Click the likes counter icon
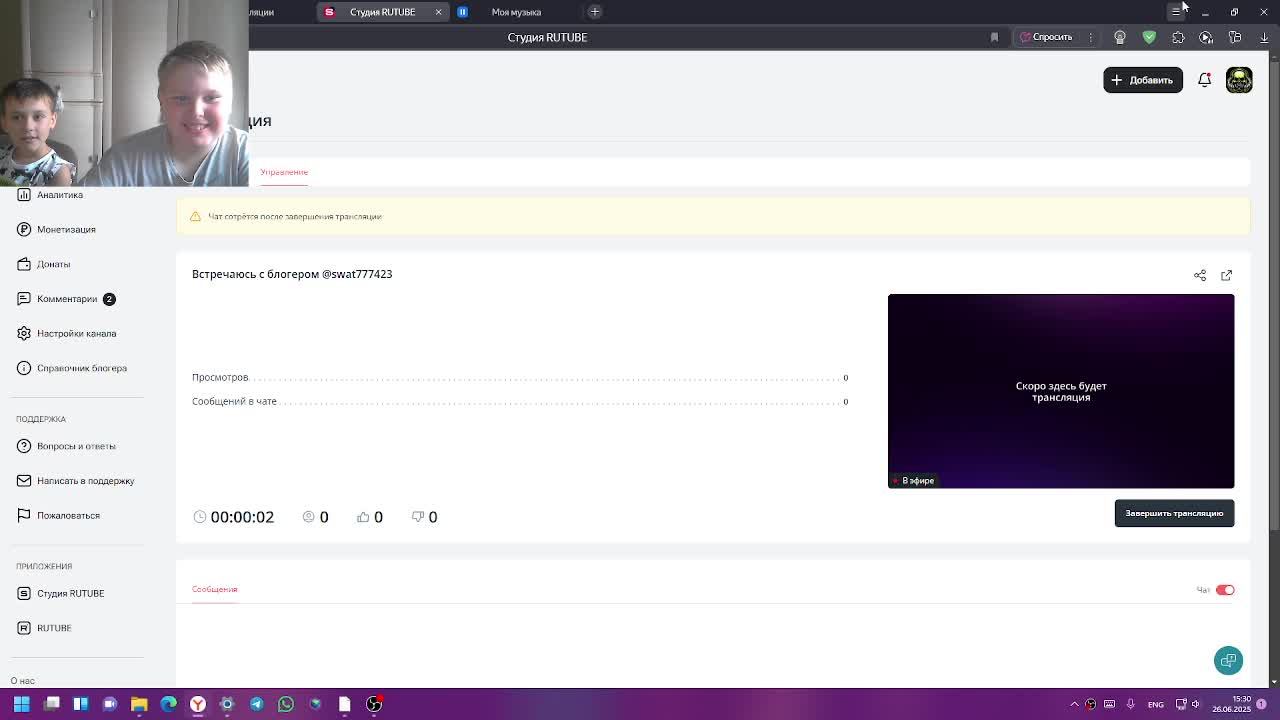The width and height of the screenshot is (1280, 720). (x=363, y=517)
